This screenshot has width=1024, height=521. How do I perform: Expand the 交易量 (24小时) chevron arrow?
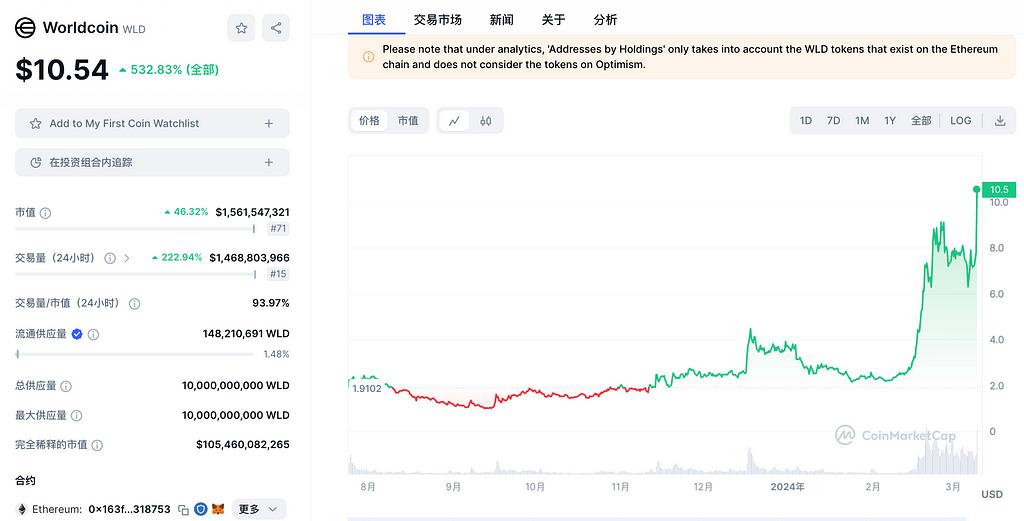coord(126,258)
